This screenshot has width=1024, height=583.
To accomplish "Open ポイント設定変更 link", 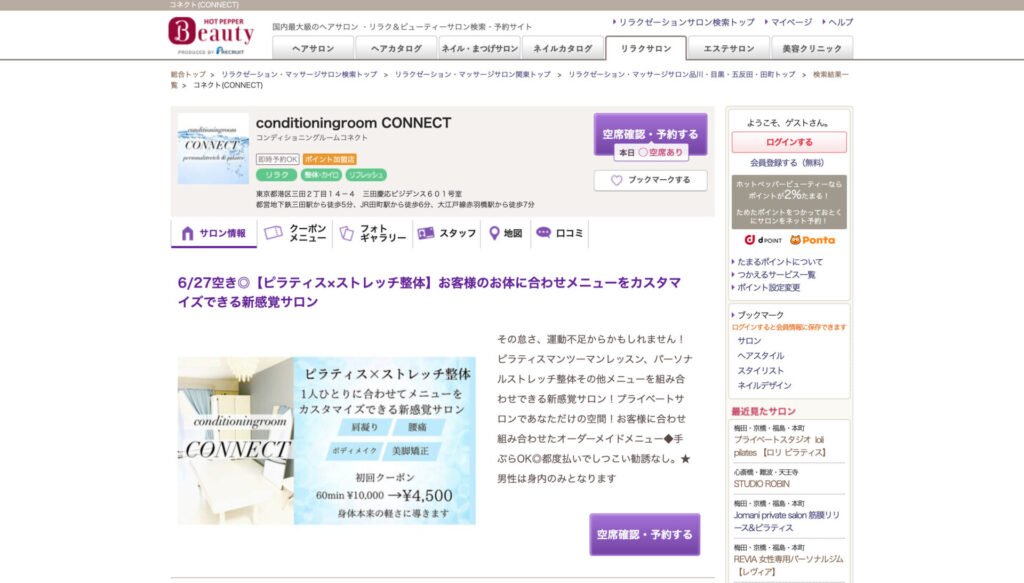I will pyautogui.click(x=768, y=287).
